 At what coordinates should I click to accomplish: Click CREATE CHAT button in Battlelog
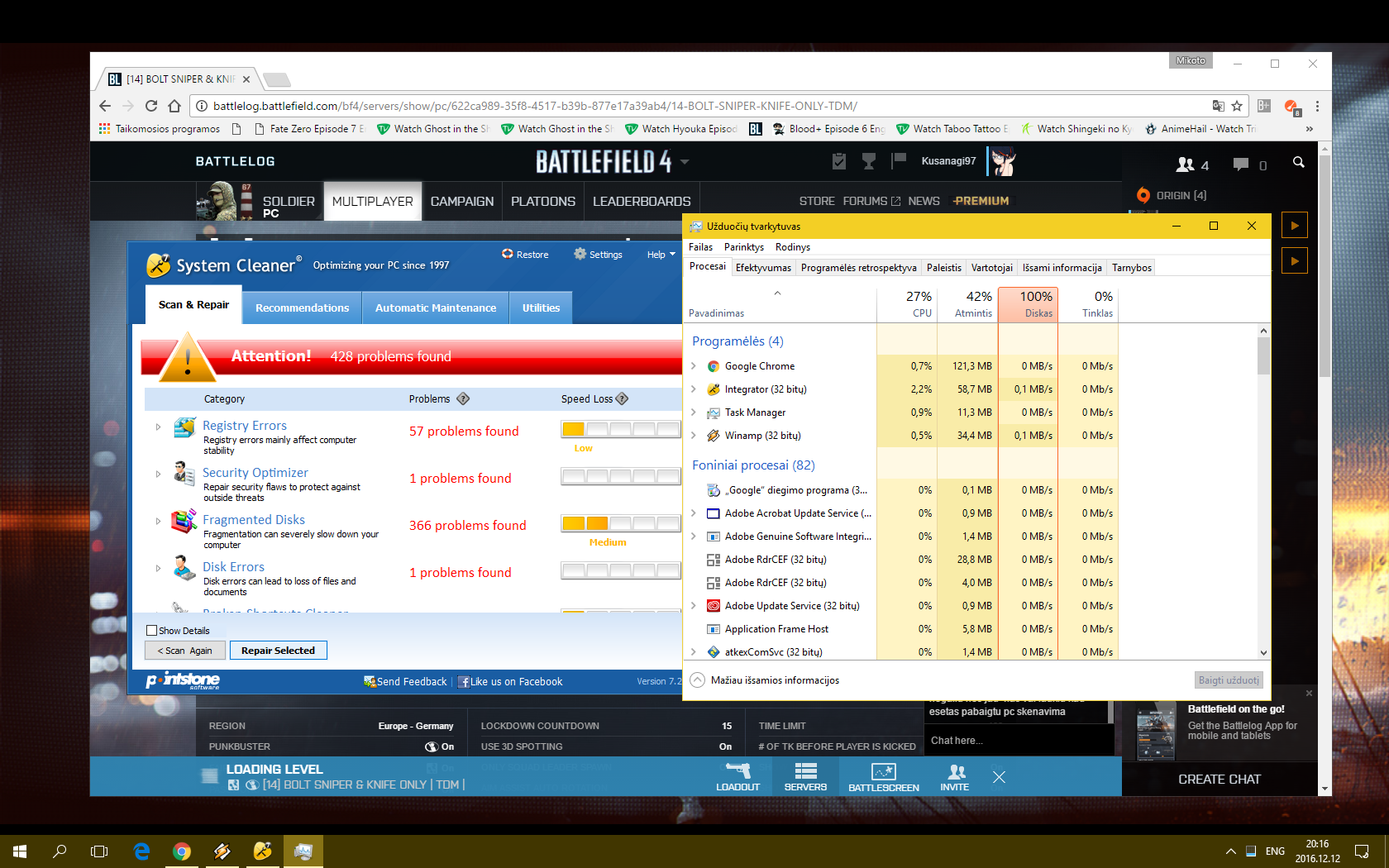pyautogui.click(x=1219, y=780)
